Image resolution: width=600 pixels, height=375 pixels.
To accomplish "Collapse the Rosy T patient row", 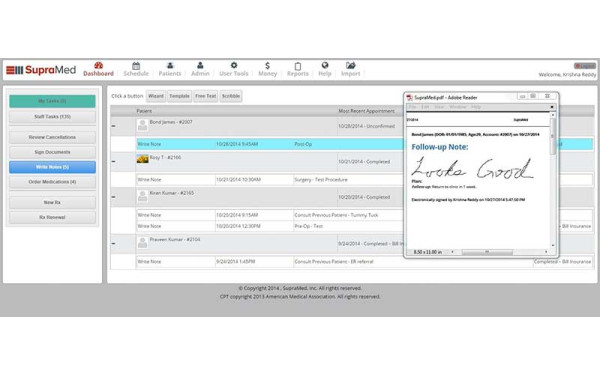I will 114,161.
